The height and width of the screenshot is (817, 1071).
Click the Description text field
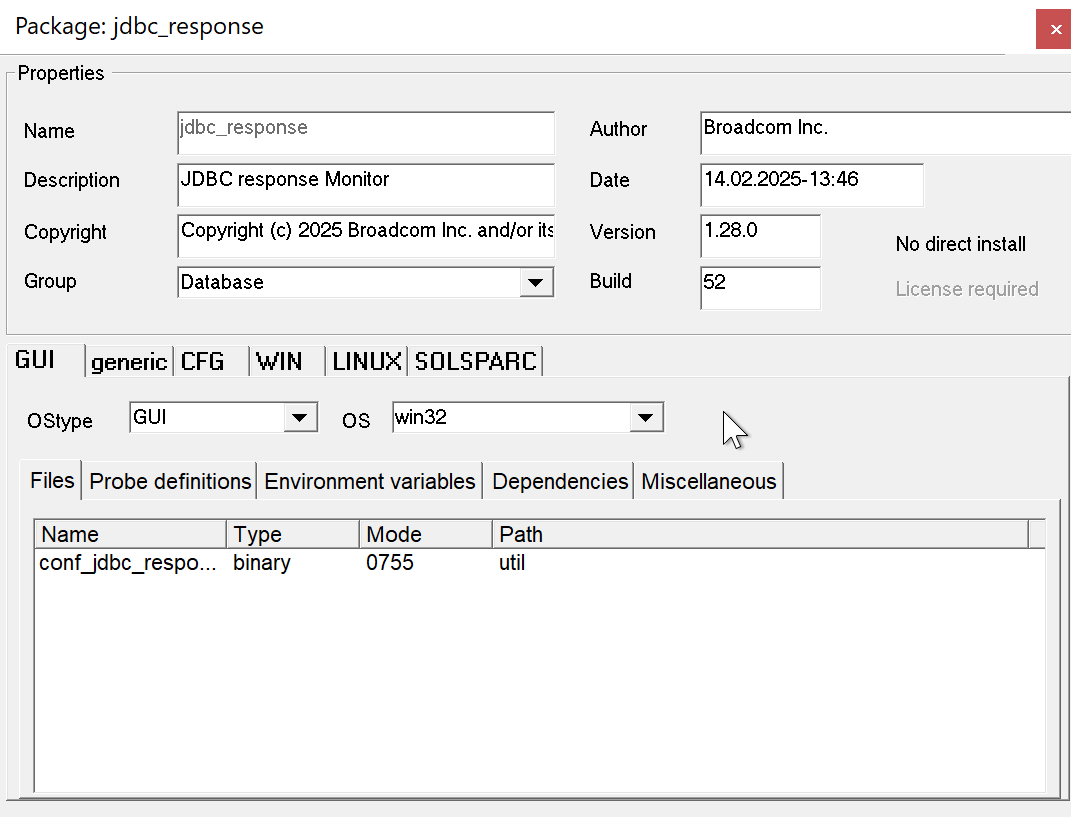366,184
